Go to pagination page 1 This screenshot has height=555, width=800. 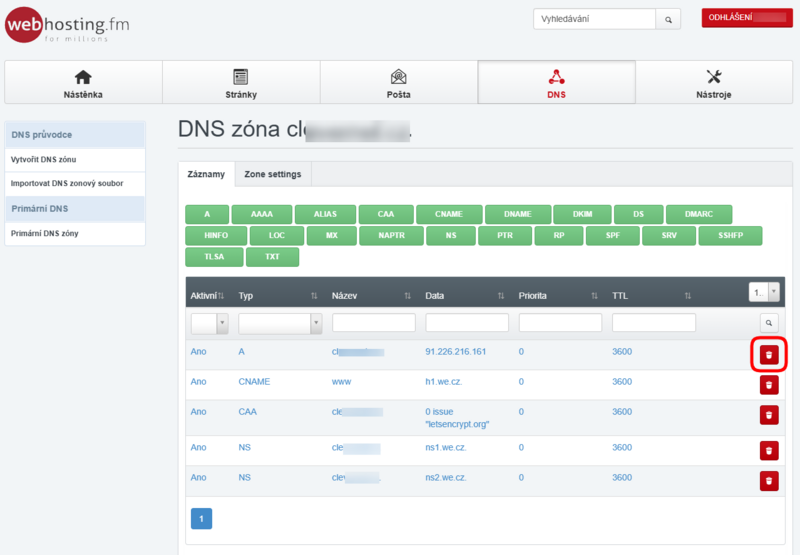pyautogui.click(x=201, y=519)
